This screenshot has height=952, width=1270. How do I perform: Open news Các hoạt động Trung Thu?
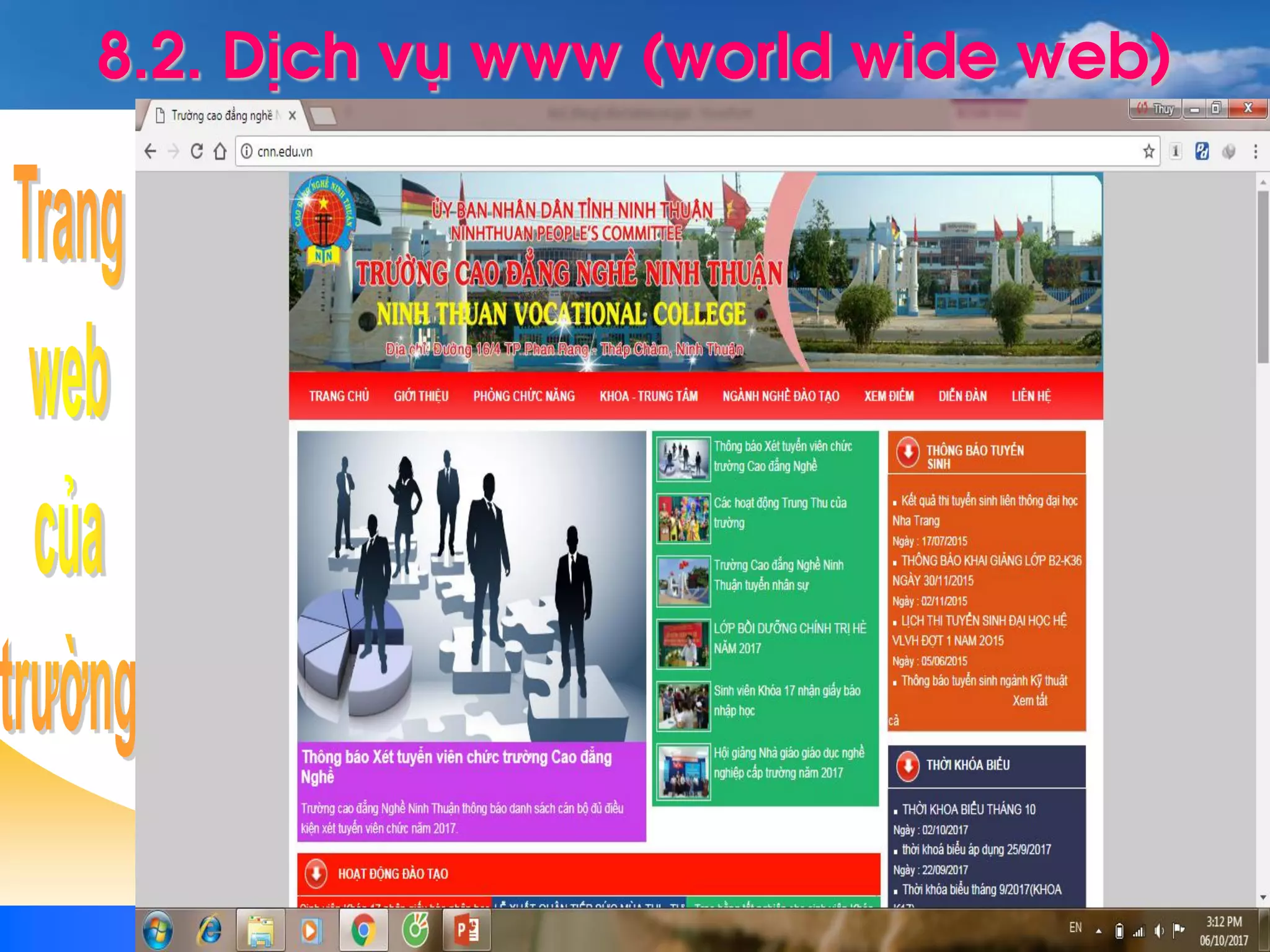(779, 513)
